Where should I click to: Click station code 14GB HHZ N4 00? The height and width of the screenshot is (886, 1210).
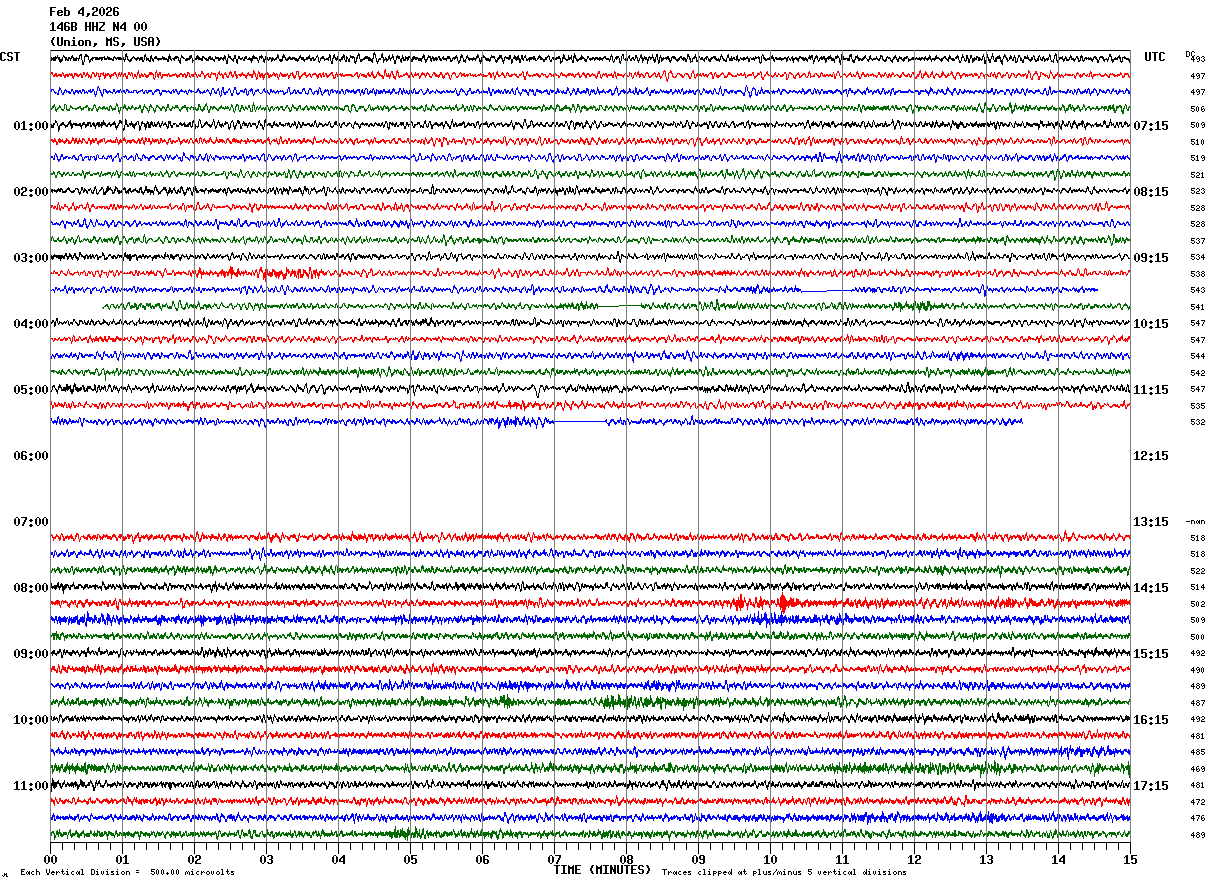tap(98, 27)
